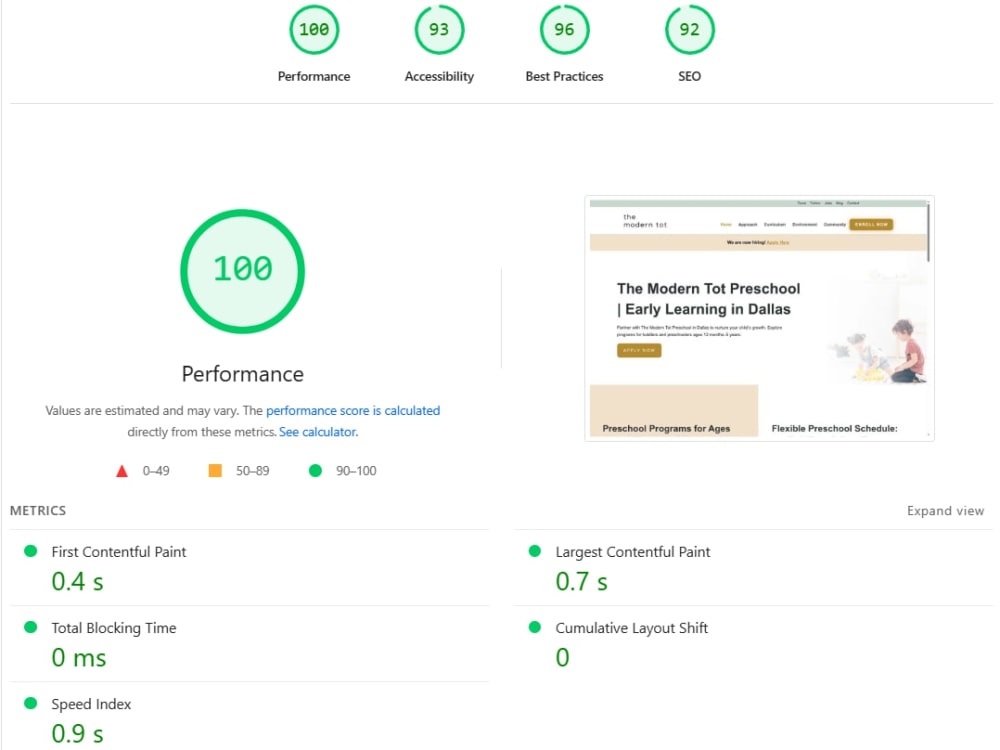The height and width of the screenshot is (750, 1000).
Task: Click Speed Index metric label
Action: 91,704
